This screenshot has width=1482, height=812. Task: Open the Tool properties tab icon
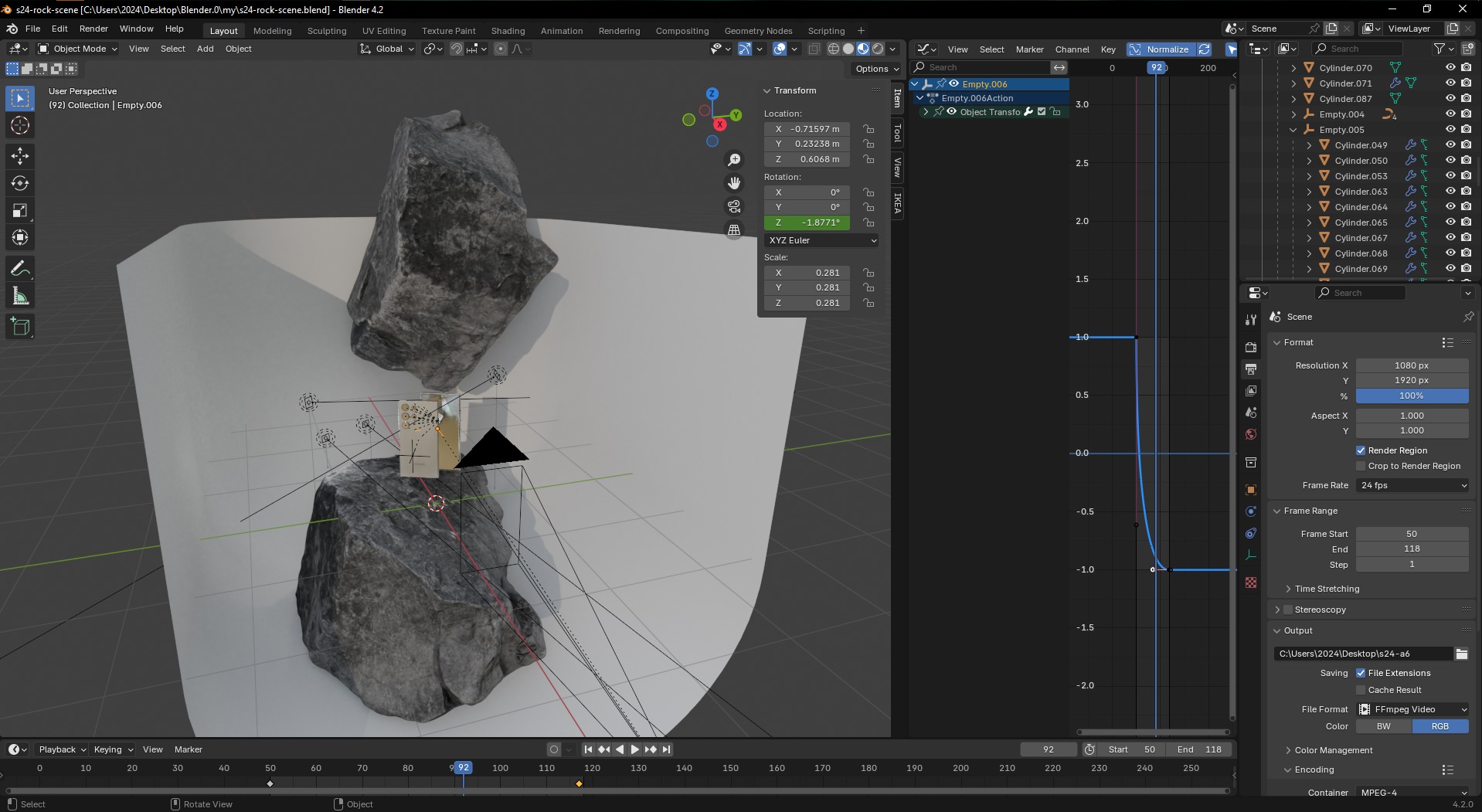pyautogui.click(x=1251, y=320)
